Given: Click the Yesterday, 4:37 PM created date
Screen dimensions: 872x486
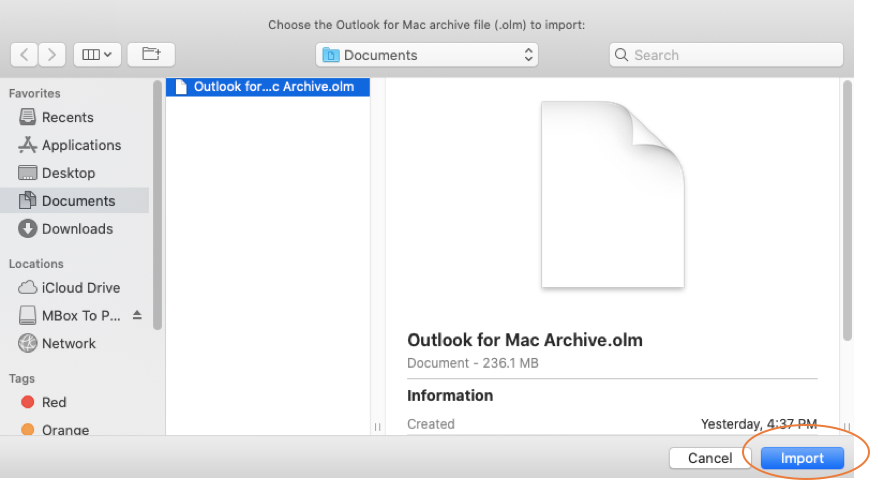Looking at the screenshot, I should [x=759, y=424].
